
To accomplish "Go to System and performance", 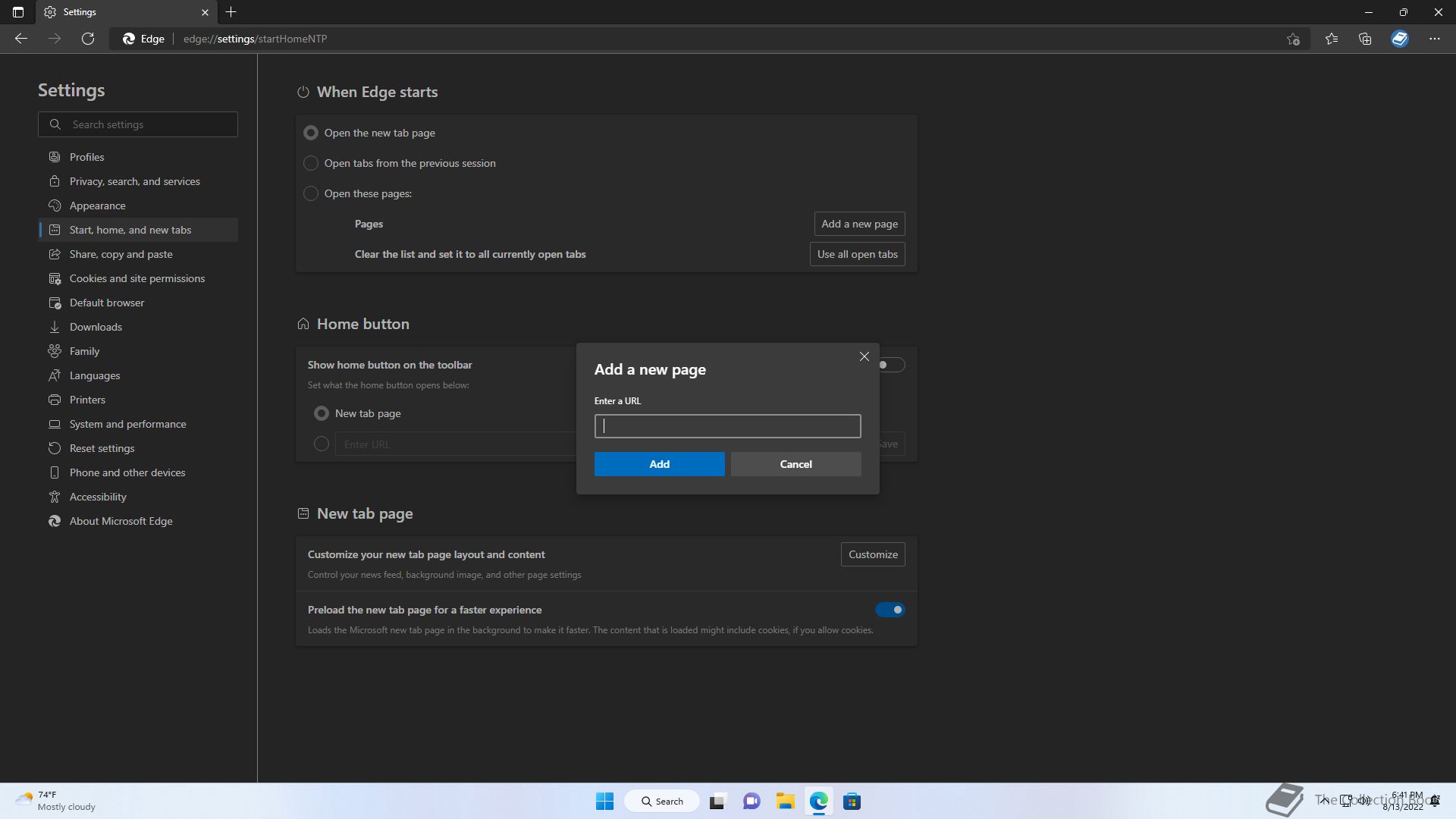I will 138,424.
